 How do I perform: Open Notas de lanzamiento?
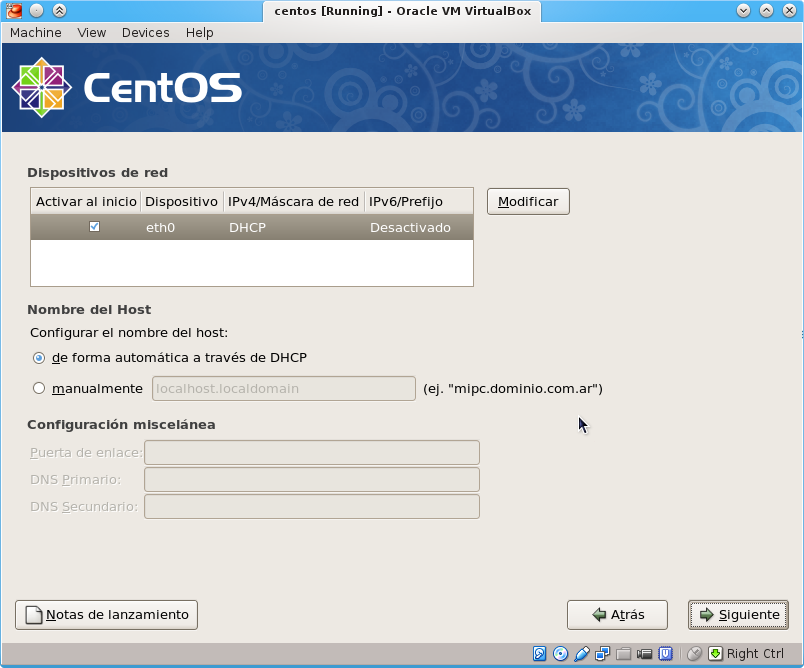pos(107,615)
